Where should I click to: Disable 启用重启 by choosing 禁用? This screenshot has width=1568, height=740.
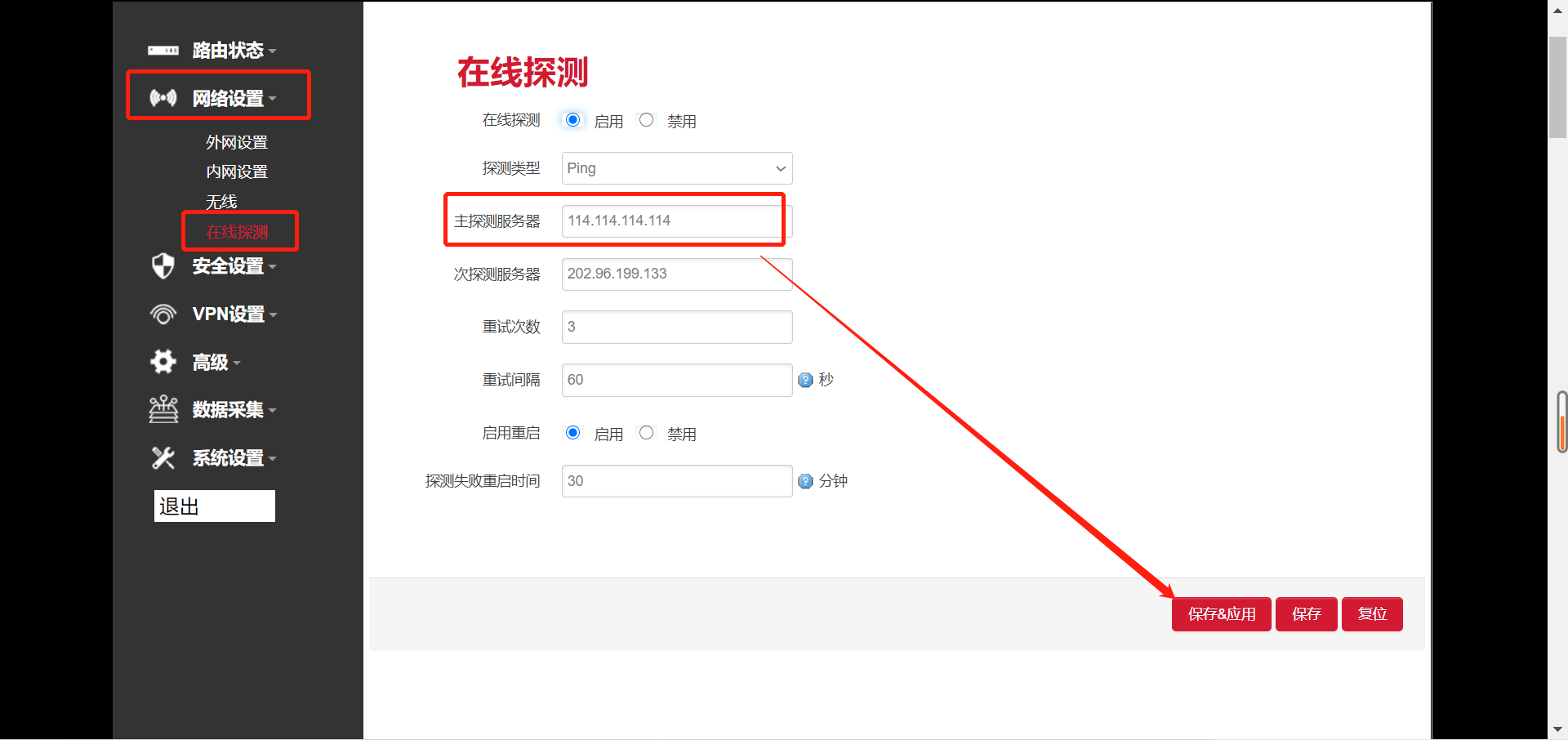click(647, 432)
